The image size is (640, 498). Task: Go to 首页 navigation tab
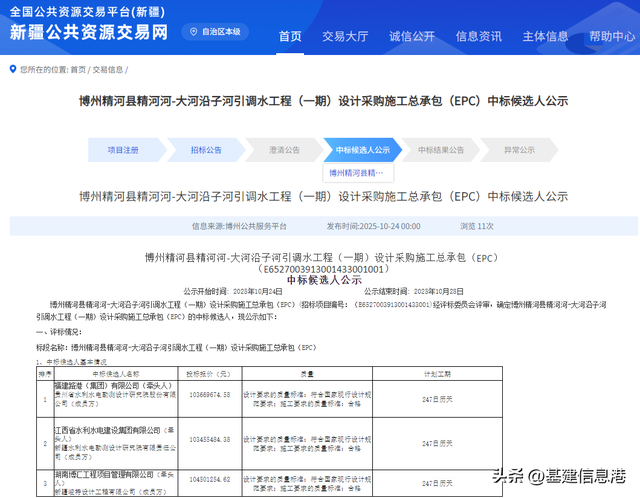pyautogui.click(x=290, y=36)
